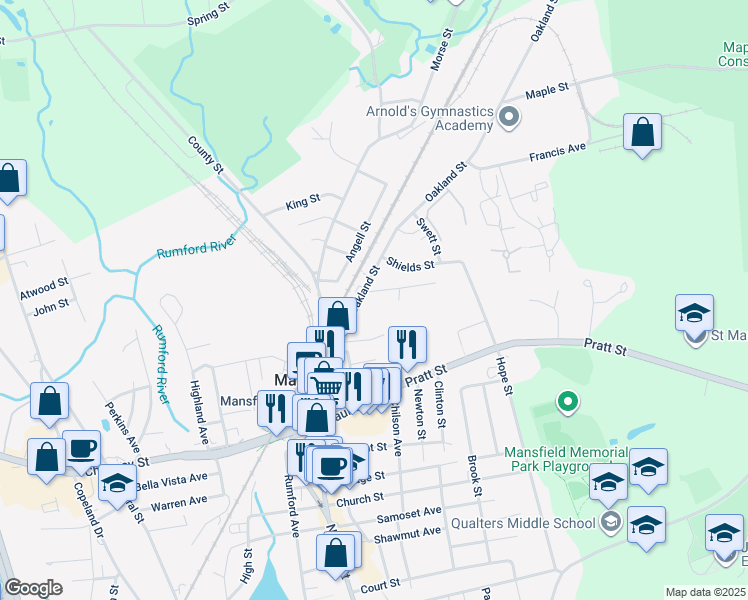This screenshot has width=748, height=600.
Task: Select the shopping bag marker on Oakland St
Action: click(338, 316)
